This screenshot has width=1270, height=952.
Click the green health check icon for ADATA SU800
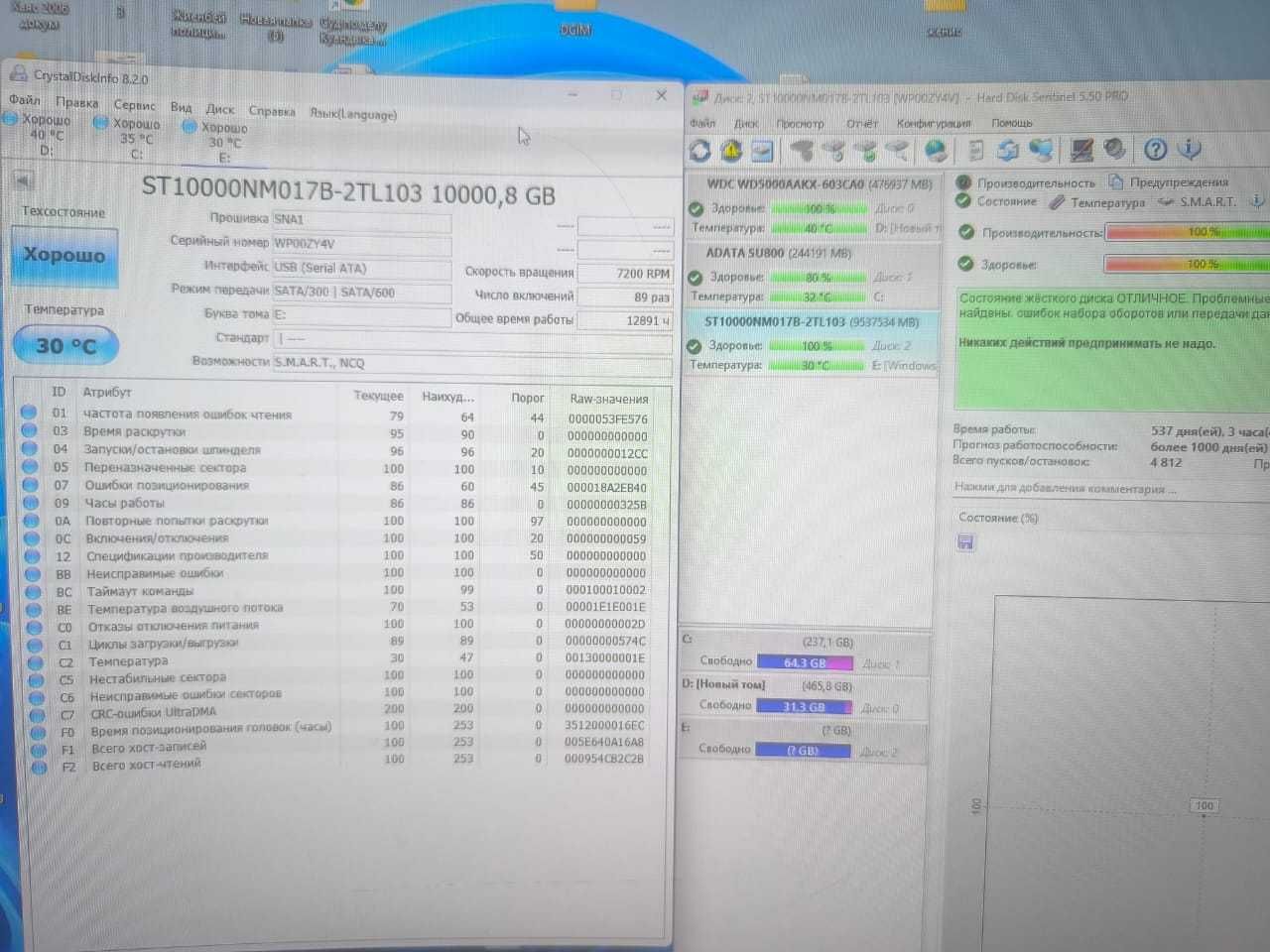pos(695,278)
